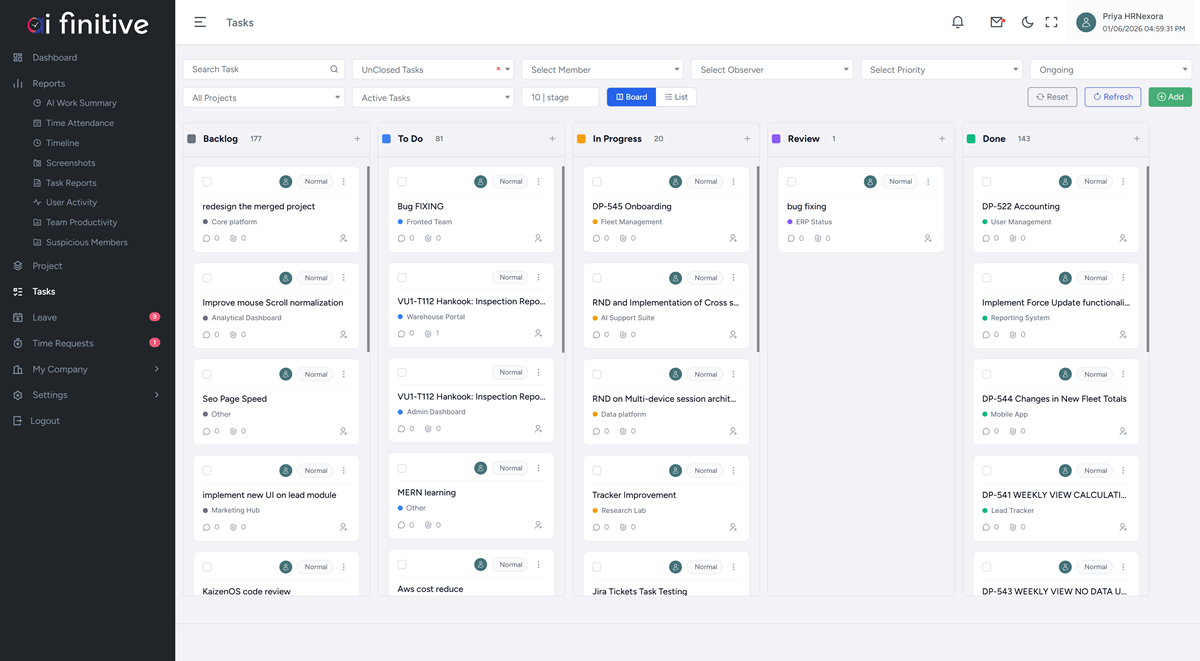The width and height of the screenshot is (1200, 661).
Task: Add a task to Review column plus icon
Action: (x=942, y=139)
